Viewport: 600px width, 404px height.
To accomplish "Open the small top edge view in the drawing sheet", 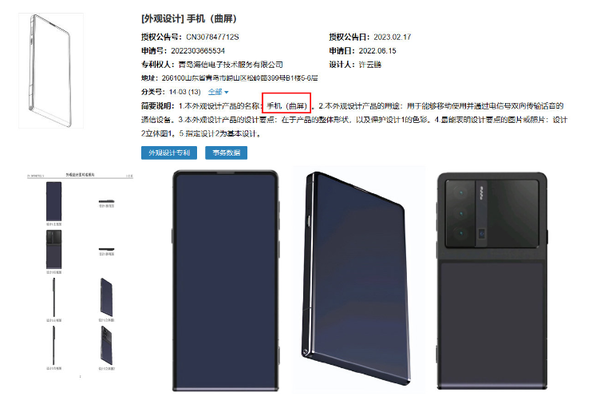I will (x=106, y=201).
